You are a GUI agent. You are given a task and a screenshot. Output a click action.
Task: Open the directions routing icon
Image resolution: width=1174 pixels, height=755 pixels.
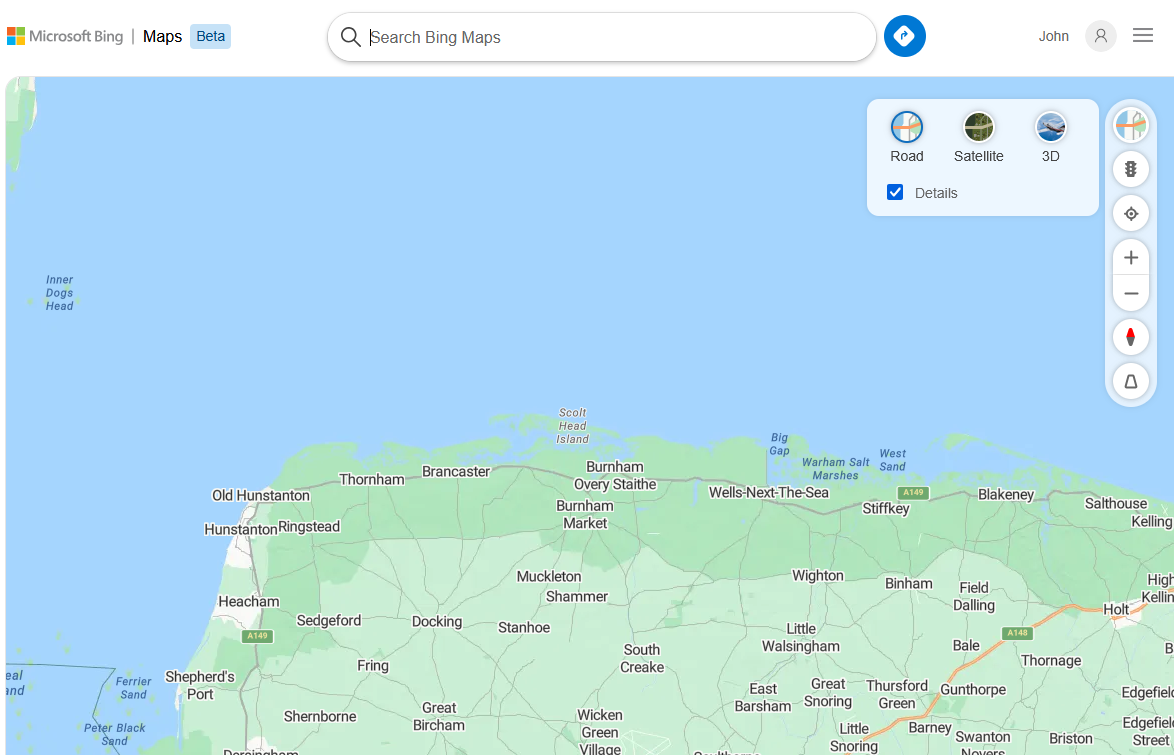tap(904, 35)
